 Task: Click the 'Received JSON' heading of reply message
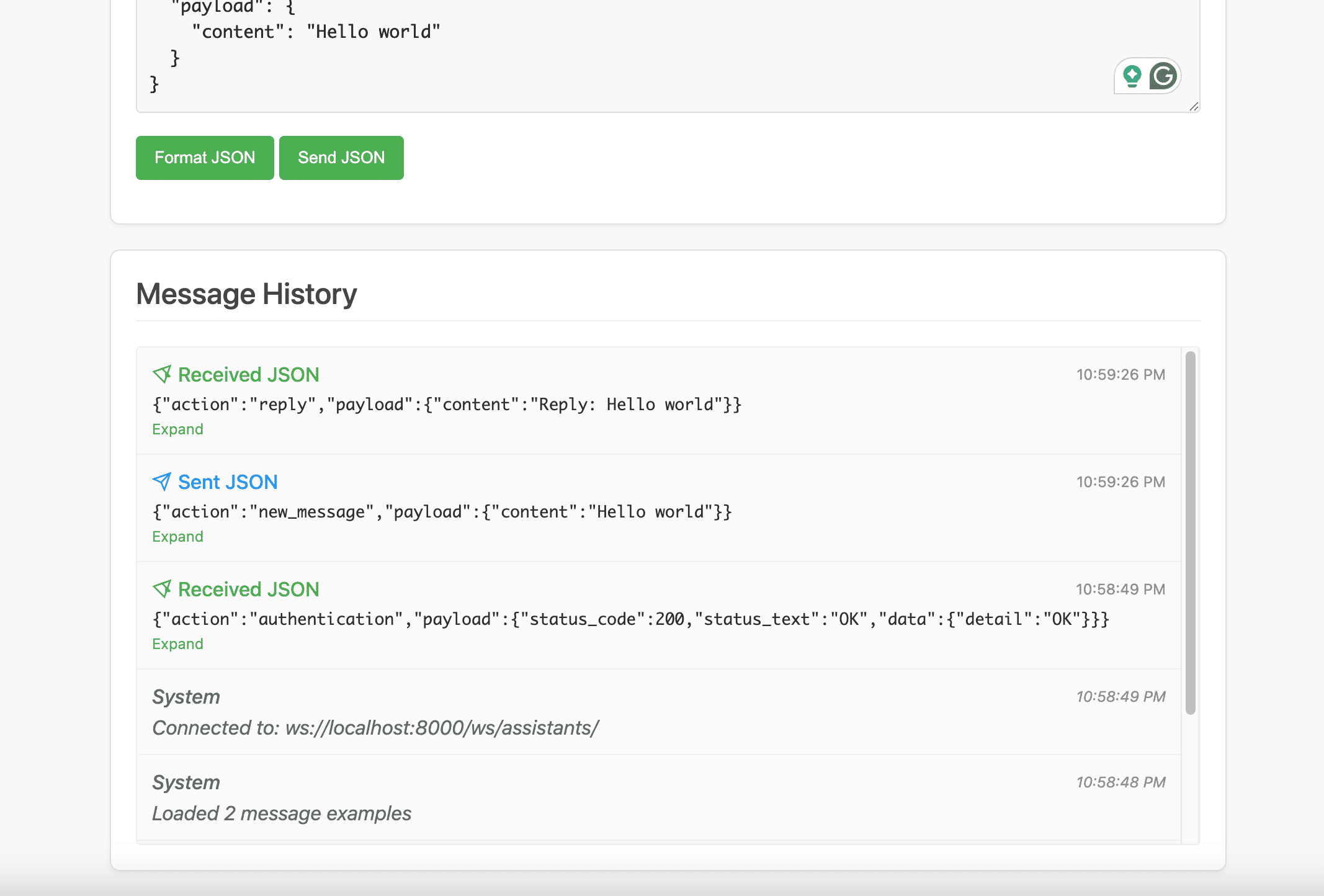tap(249, 375)
